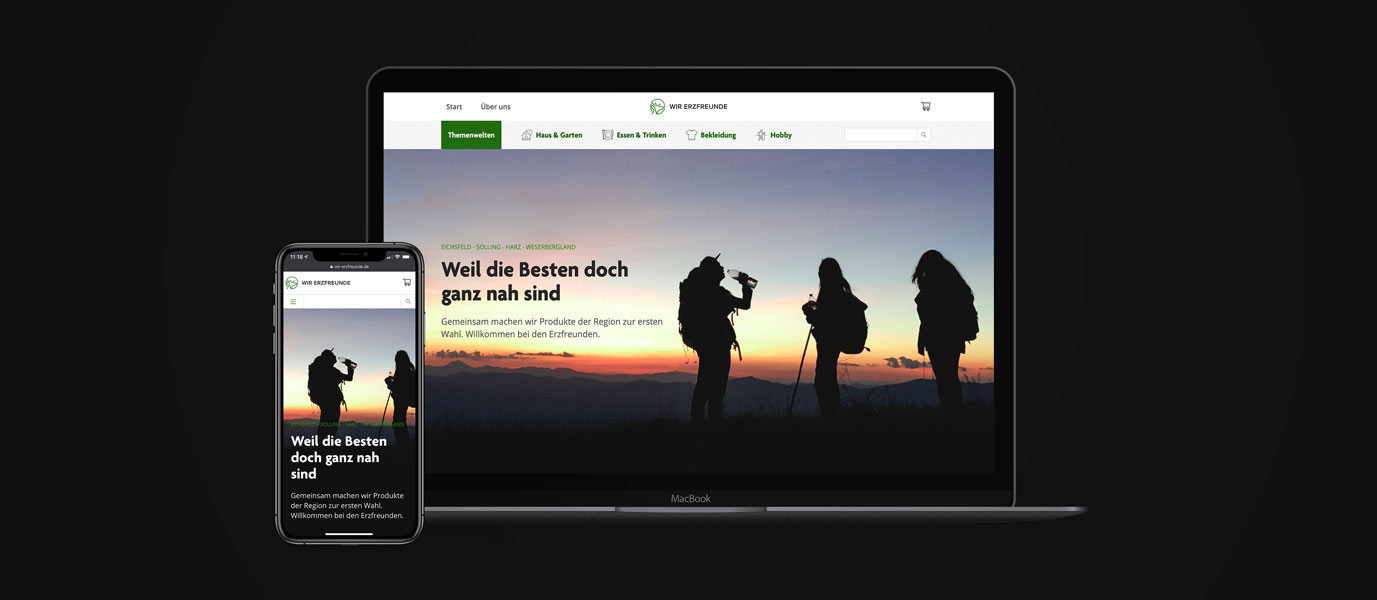The image size is (1377, 600).
Task: Click the 'EICHSFELD - SOLLING - HARZ - WESERBERGLAND' tagline
Action: (x=508, y=247)
